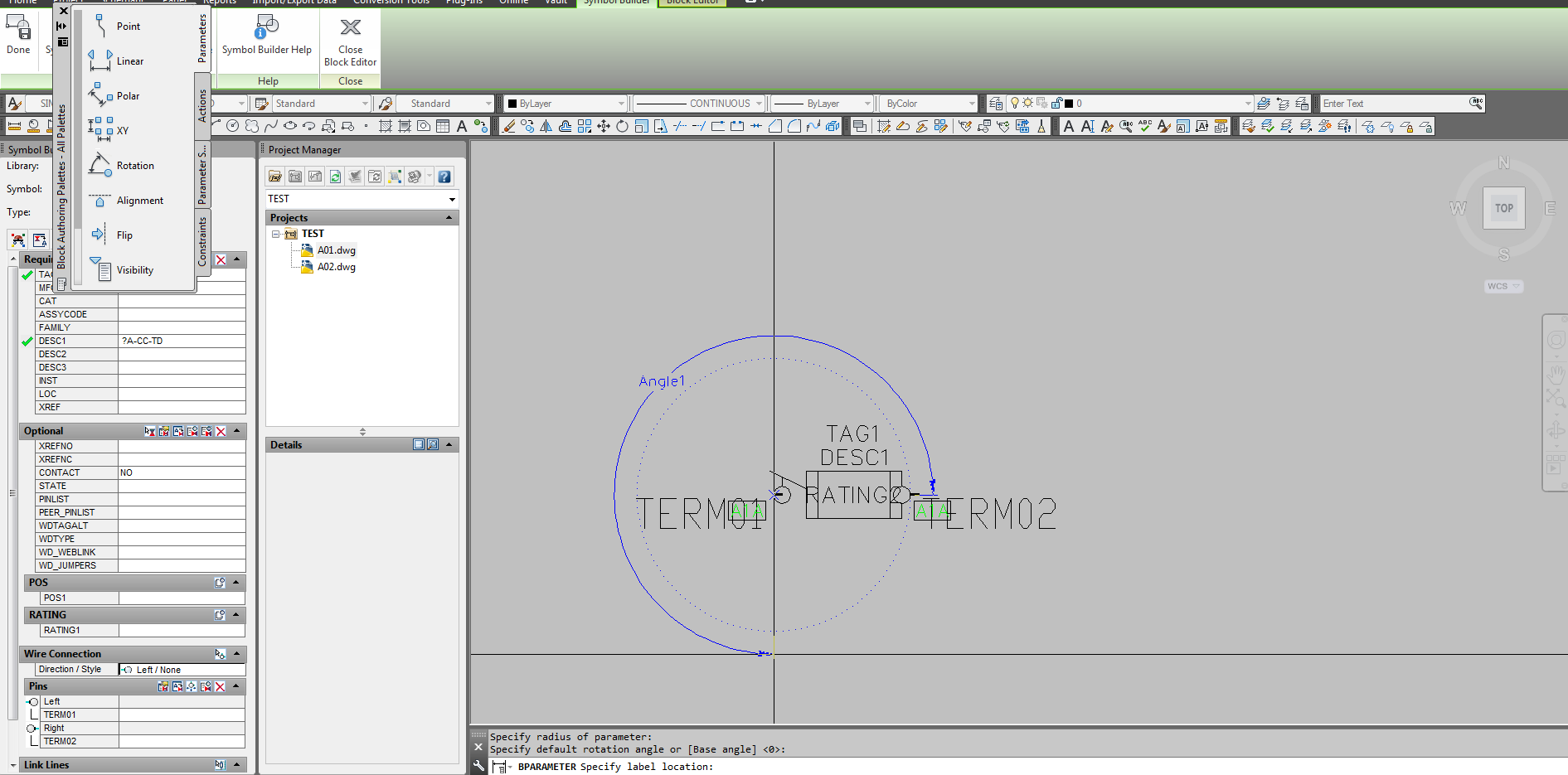Open the ByLayer color dropdown
1568x775 pixels.
coord(566,104)
